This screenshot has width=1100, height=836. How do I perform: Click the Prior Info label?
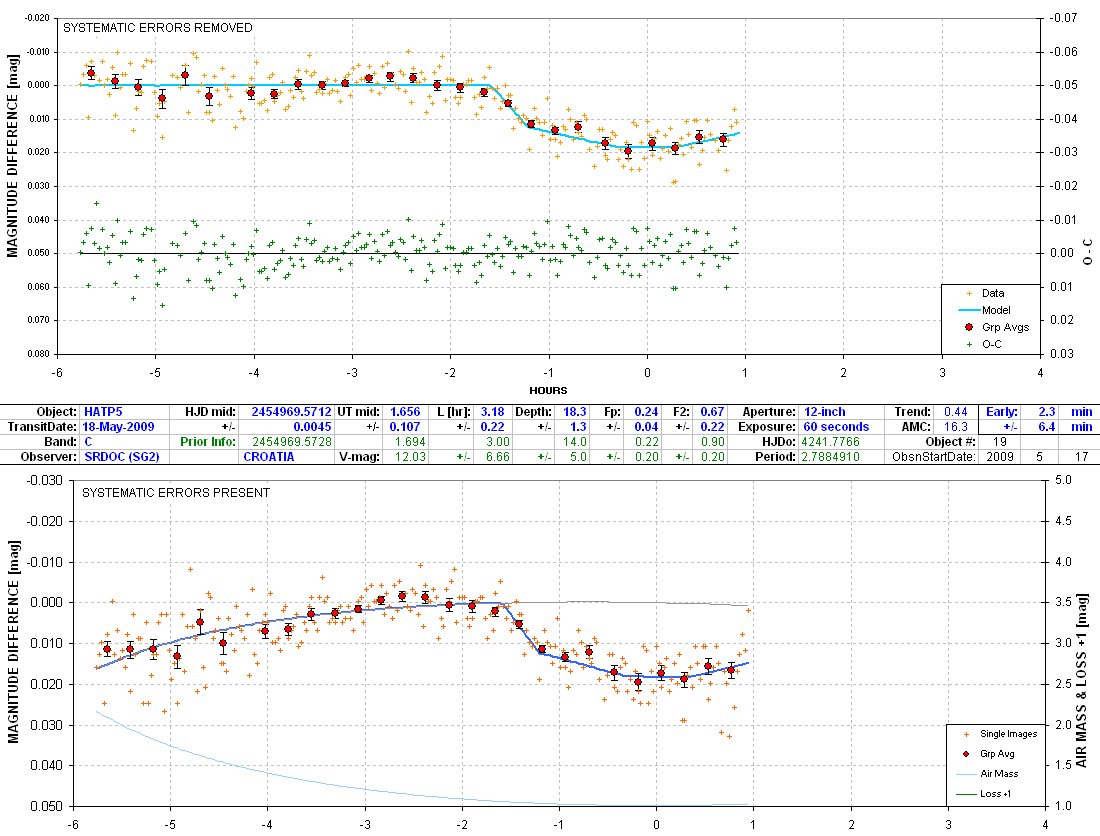[x=208, y=442]
